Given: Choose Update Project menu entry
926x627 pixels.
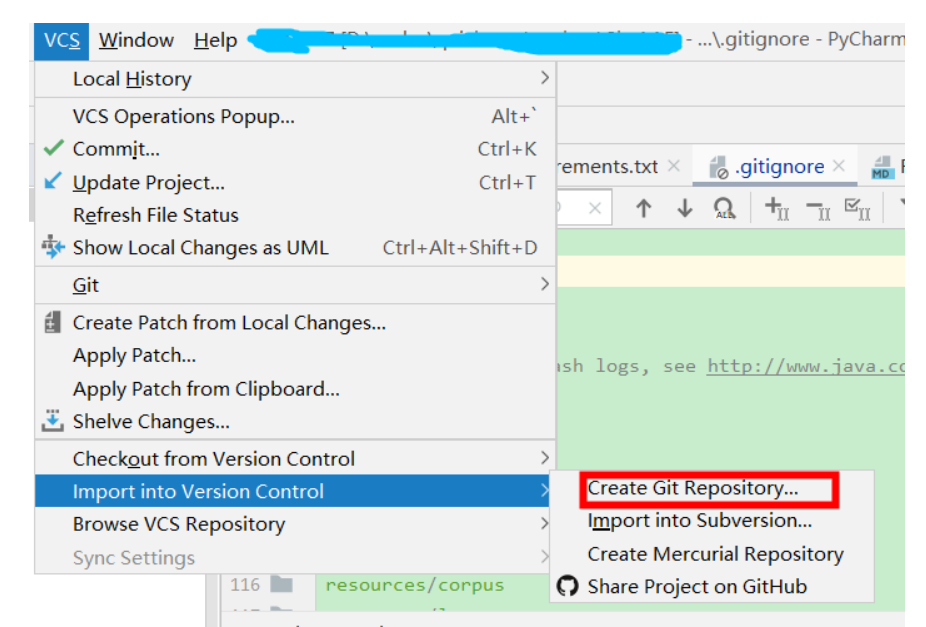Looking at the screenshot, I should tap(295, 183).
